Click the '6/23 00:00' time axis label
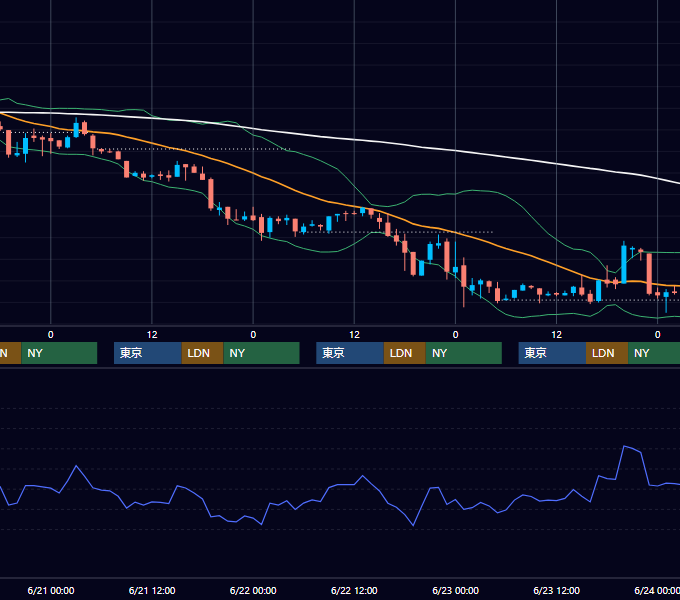This screenshot has width=680, height=600. 455,590
